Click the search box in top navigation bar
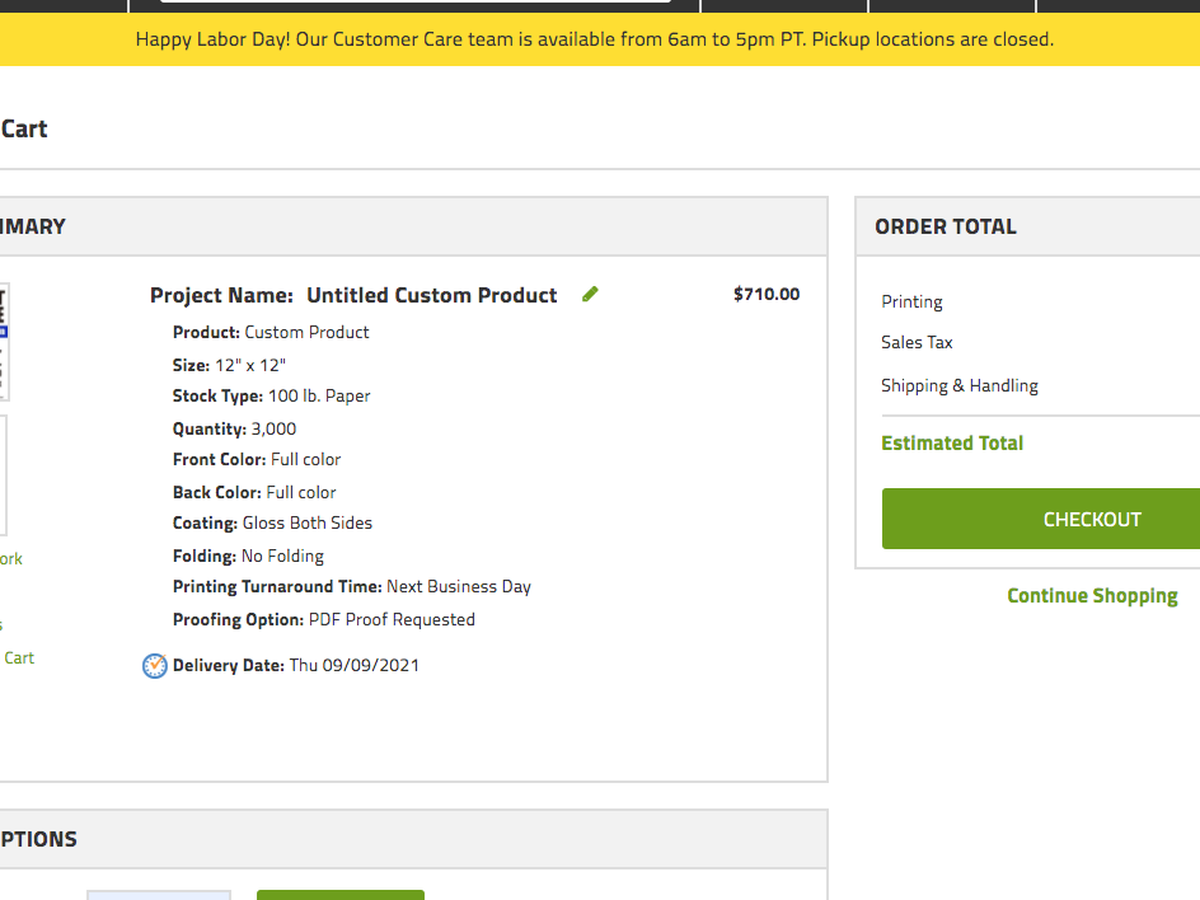The height and width of the screenshot is (900, 1200). [x=415, y=1]
